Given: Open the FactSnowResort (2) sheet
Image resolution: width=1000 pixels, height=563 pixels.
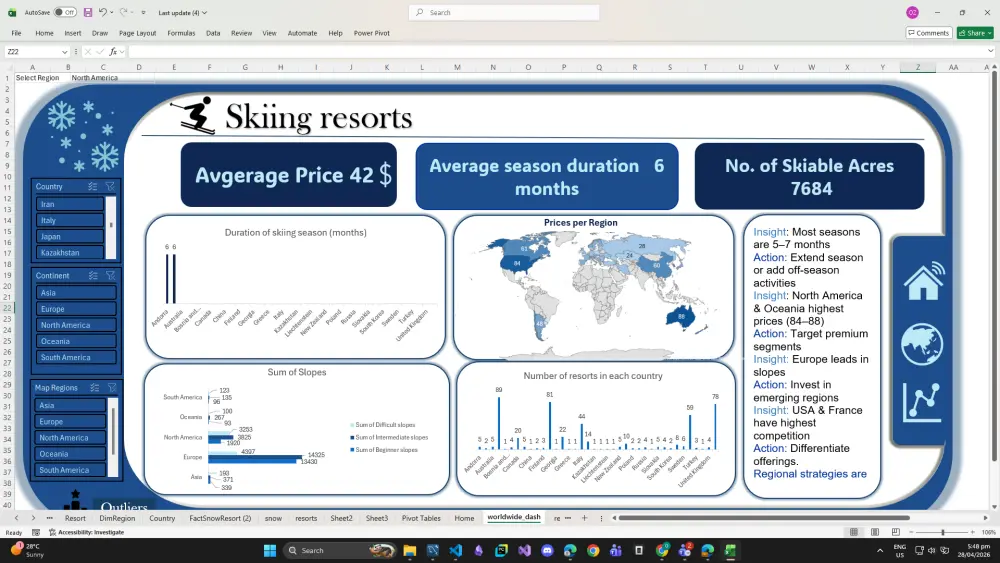Looking at the screenshot, I should [220, 518].
